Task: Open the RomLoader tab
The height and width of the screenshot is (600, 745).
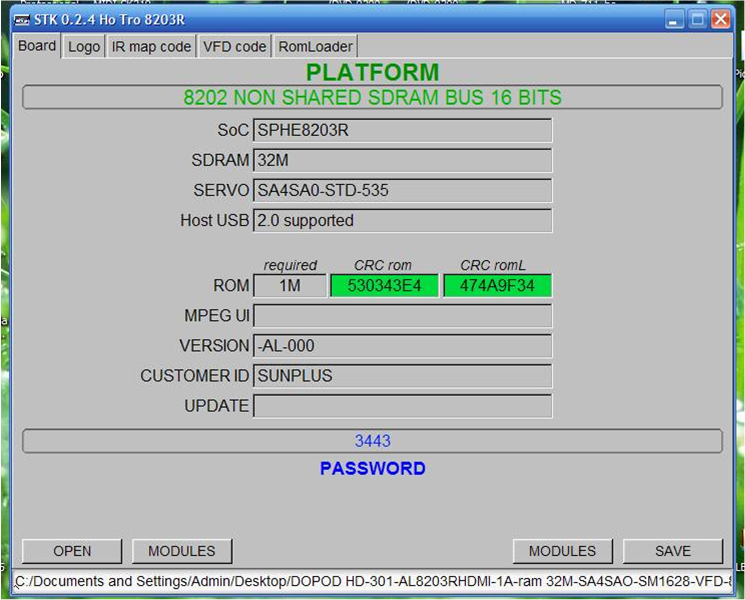Action: (315, 47)
